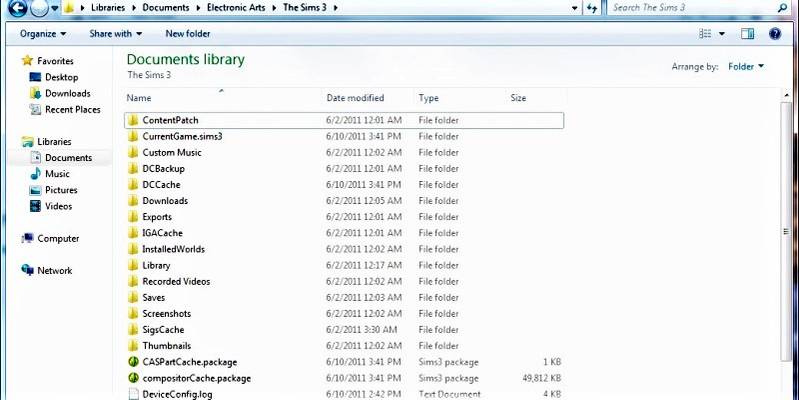The width and height of the screenshot is (799, 400).
Task: Toggle the preview pane button
Action: pos(748,34)
